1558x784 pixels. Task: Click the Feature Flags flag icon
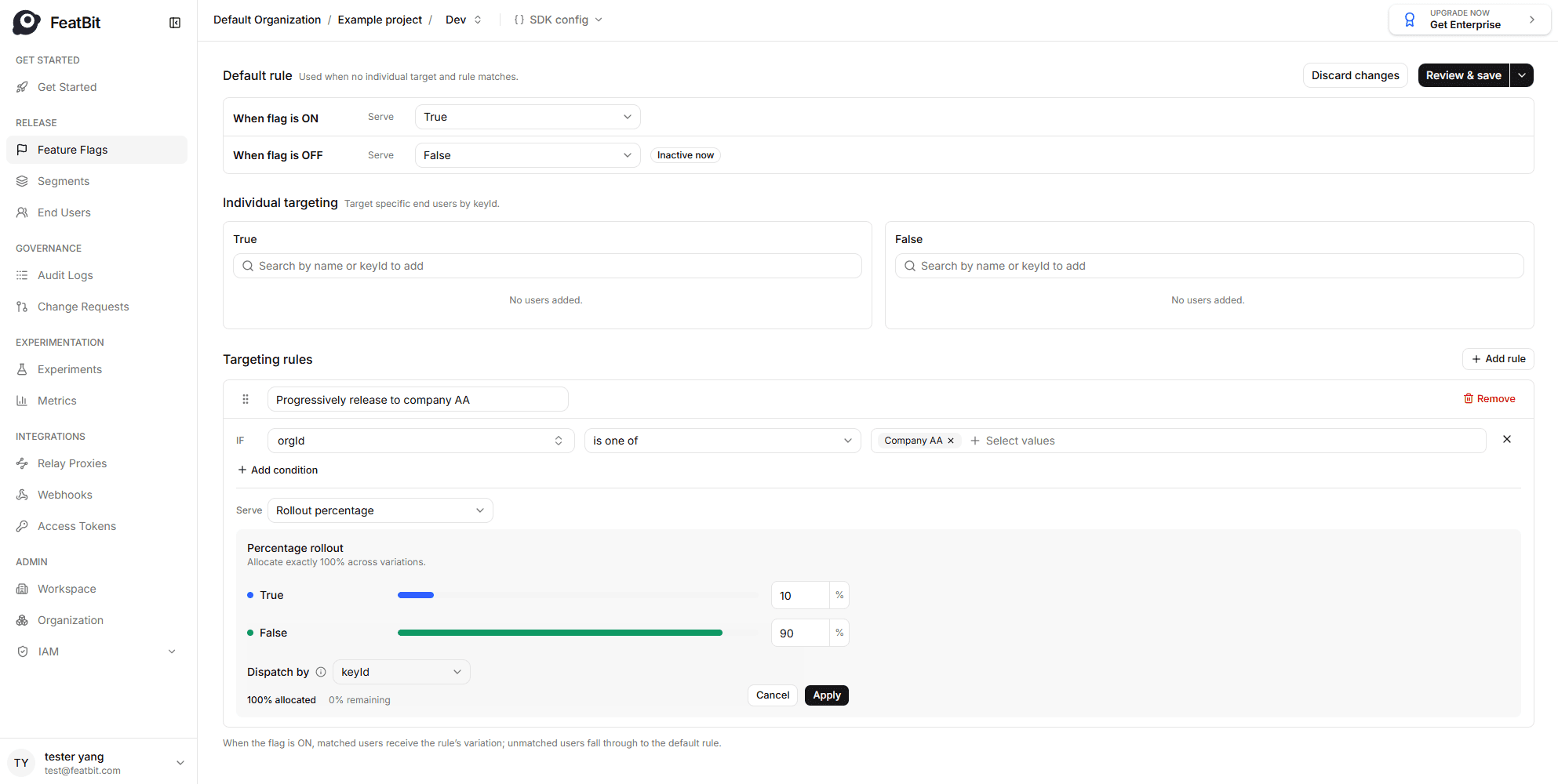point(22,150)
